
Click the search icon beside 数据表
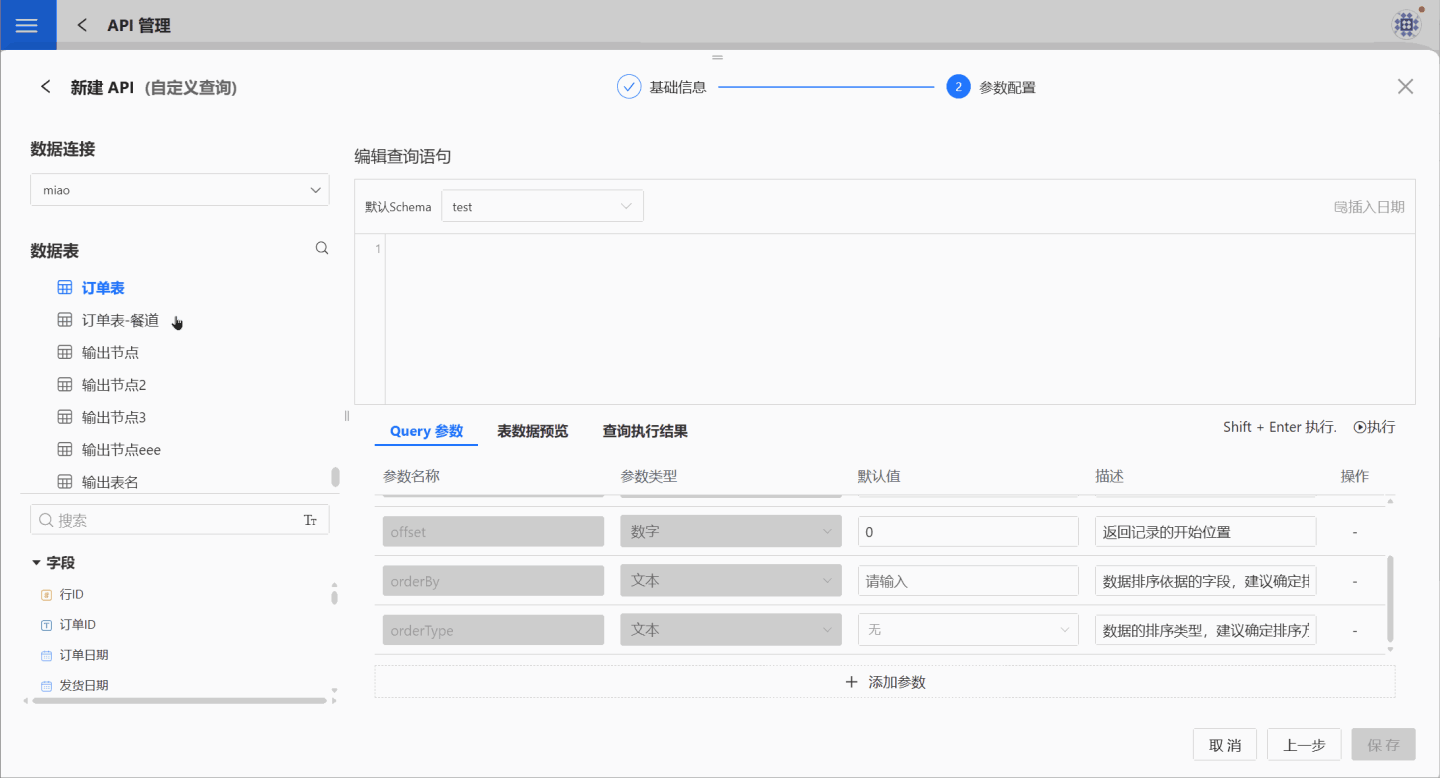(x=322, y=248)
